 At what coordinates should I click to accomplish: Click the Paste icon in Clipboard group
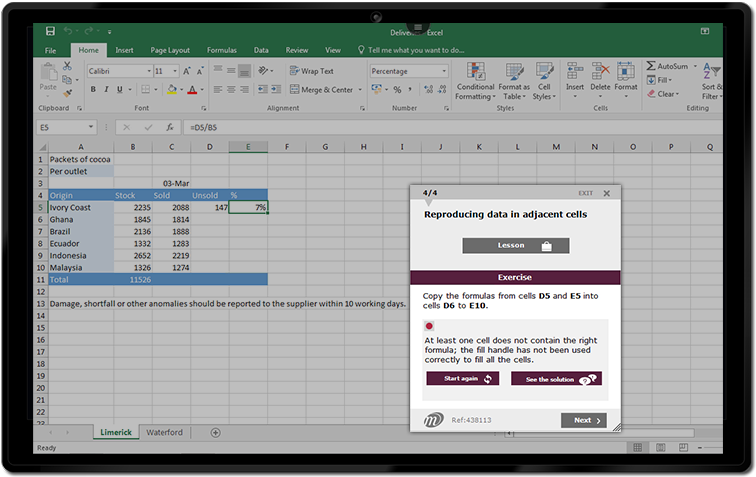pos(48,76)
